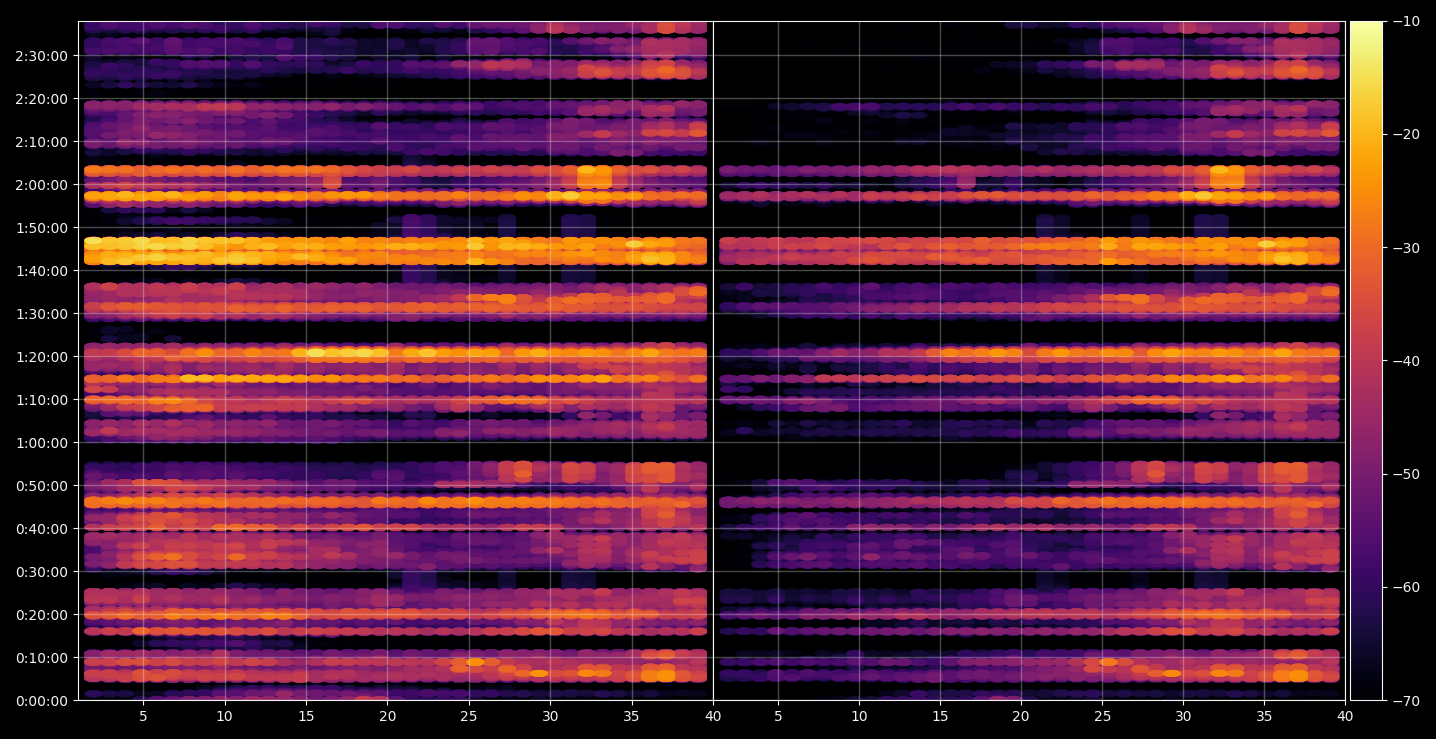Pick x-axis label 35 of left heatmap
The width and height of the screenshot is (1436, 739).
coord(631,716)
